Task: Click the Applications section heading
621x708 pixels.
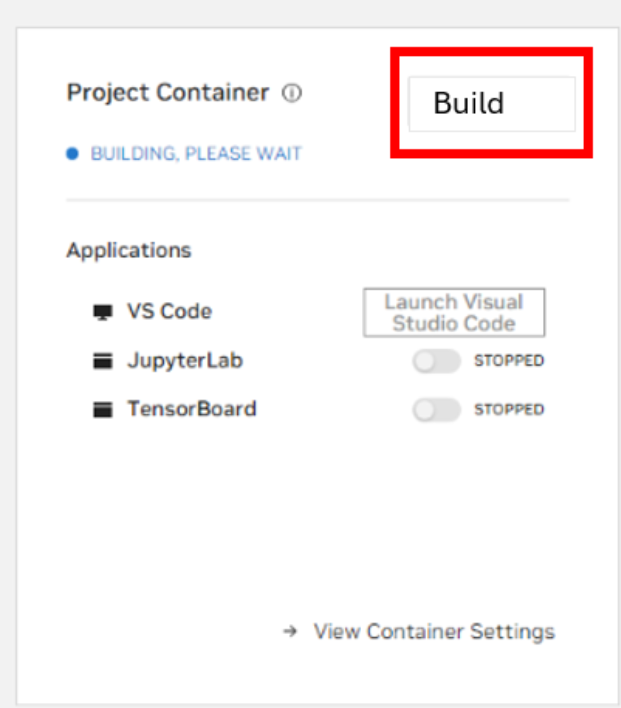Action: pos(129,250)
